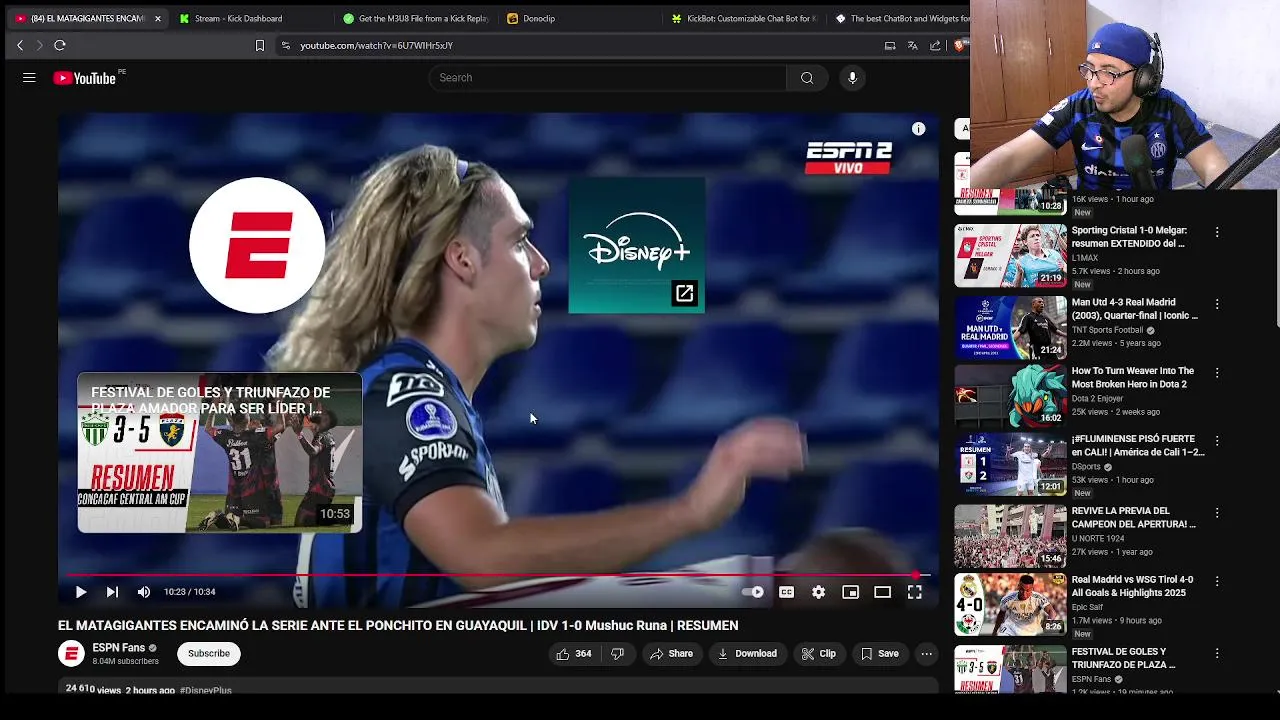Image resolution: width=1280 pixels, height=720 pixels.
Task: Toggle the autoplay switch
Action: coord(753,592)
